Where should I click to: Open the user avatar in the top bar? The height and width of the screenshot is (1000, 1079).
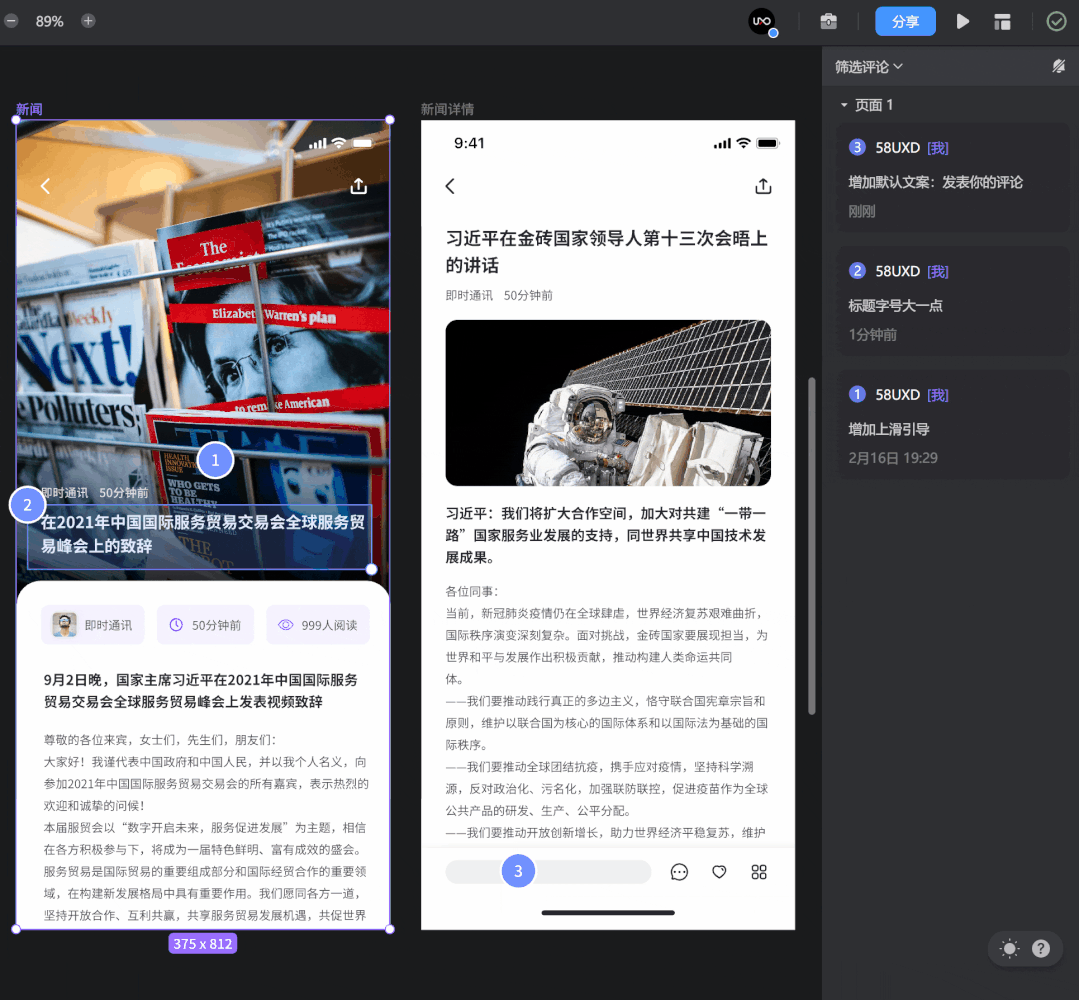(762, 21)
